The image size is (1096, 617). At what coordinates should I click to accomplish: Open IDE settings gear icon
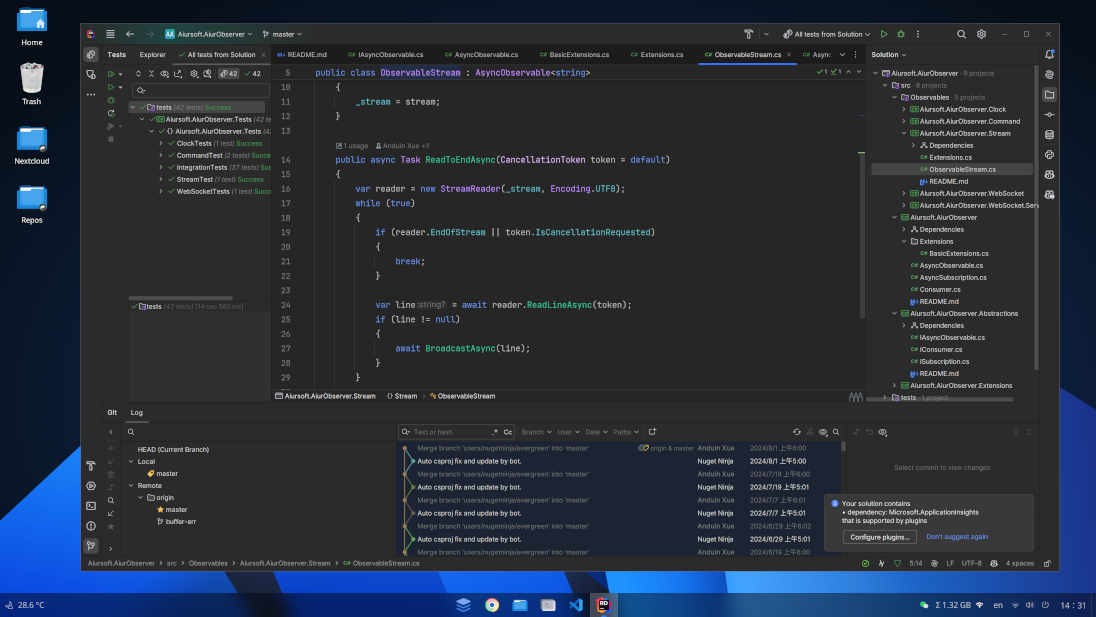pyautogui.click(x=981, y=34)
